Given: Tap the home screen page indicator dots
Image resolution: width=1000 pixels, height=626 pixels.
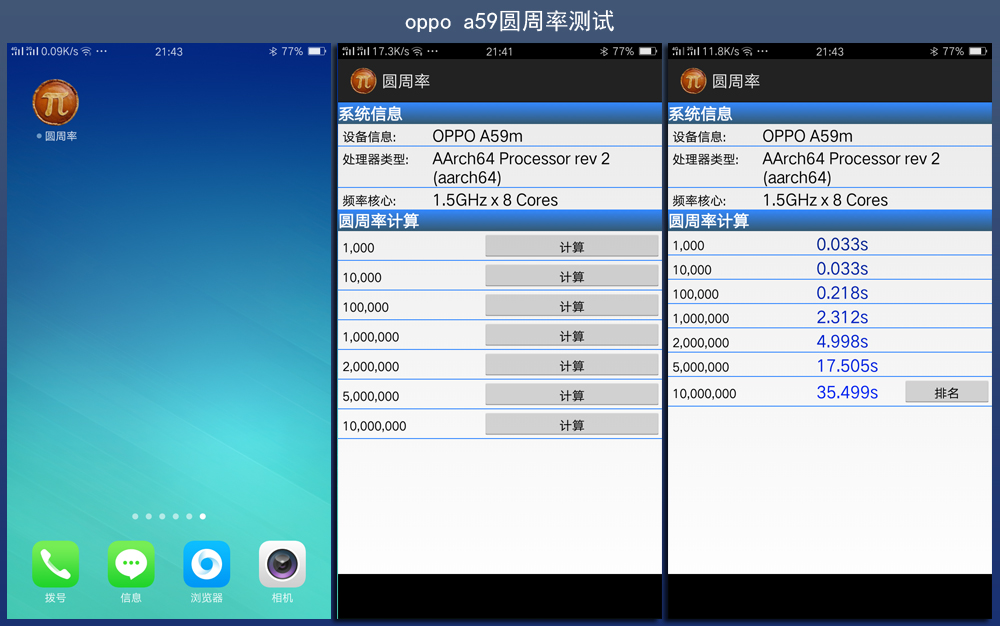Looking at the screenshot, I should [x=168, y=516].
